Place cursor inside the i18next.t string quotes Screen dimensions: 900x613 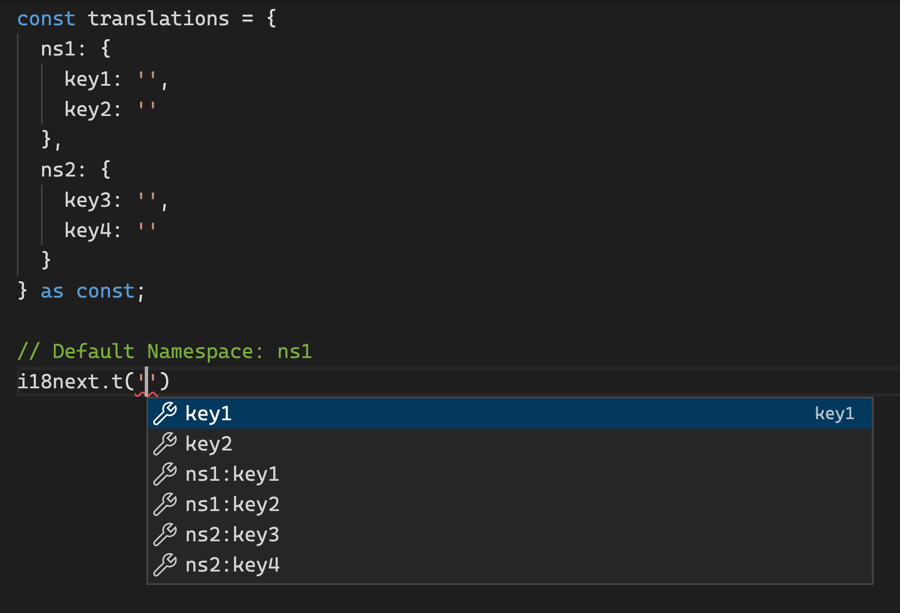pyautogui.click(x=148, y=381)
